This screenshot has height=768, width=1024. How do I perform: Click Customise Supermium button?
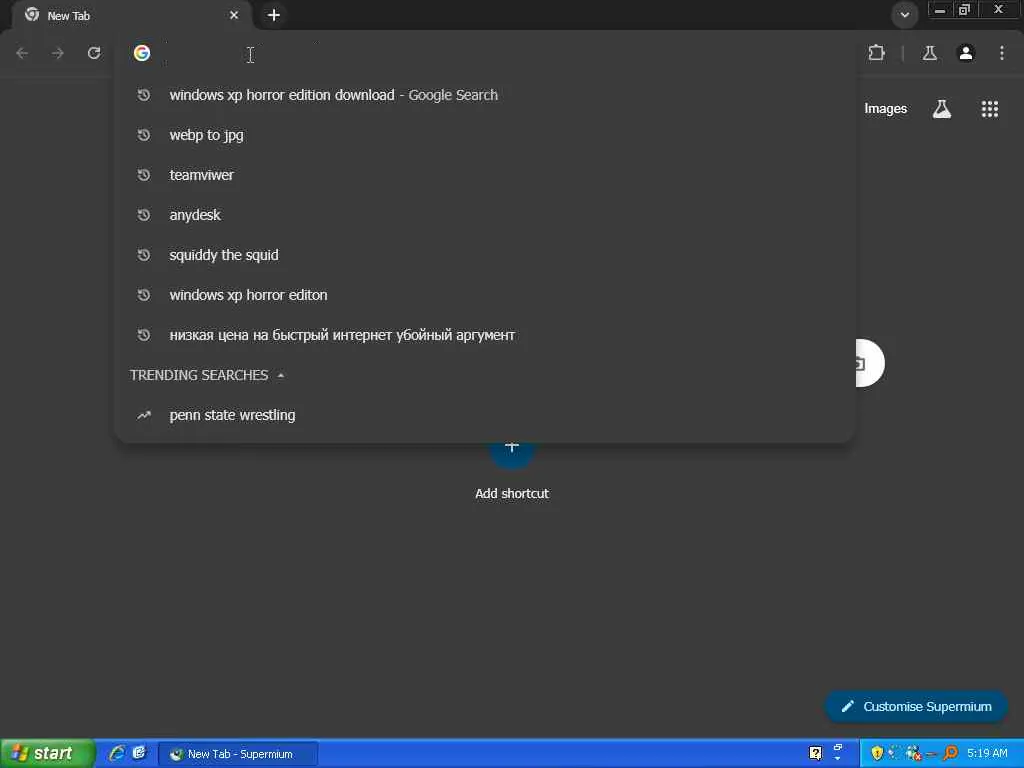point(916,707)
